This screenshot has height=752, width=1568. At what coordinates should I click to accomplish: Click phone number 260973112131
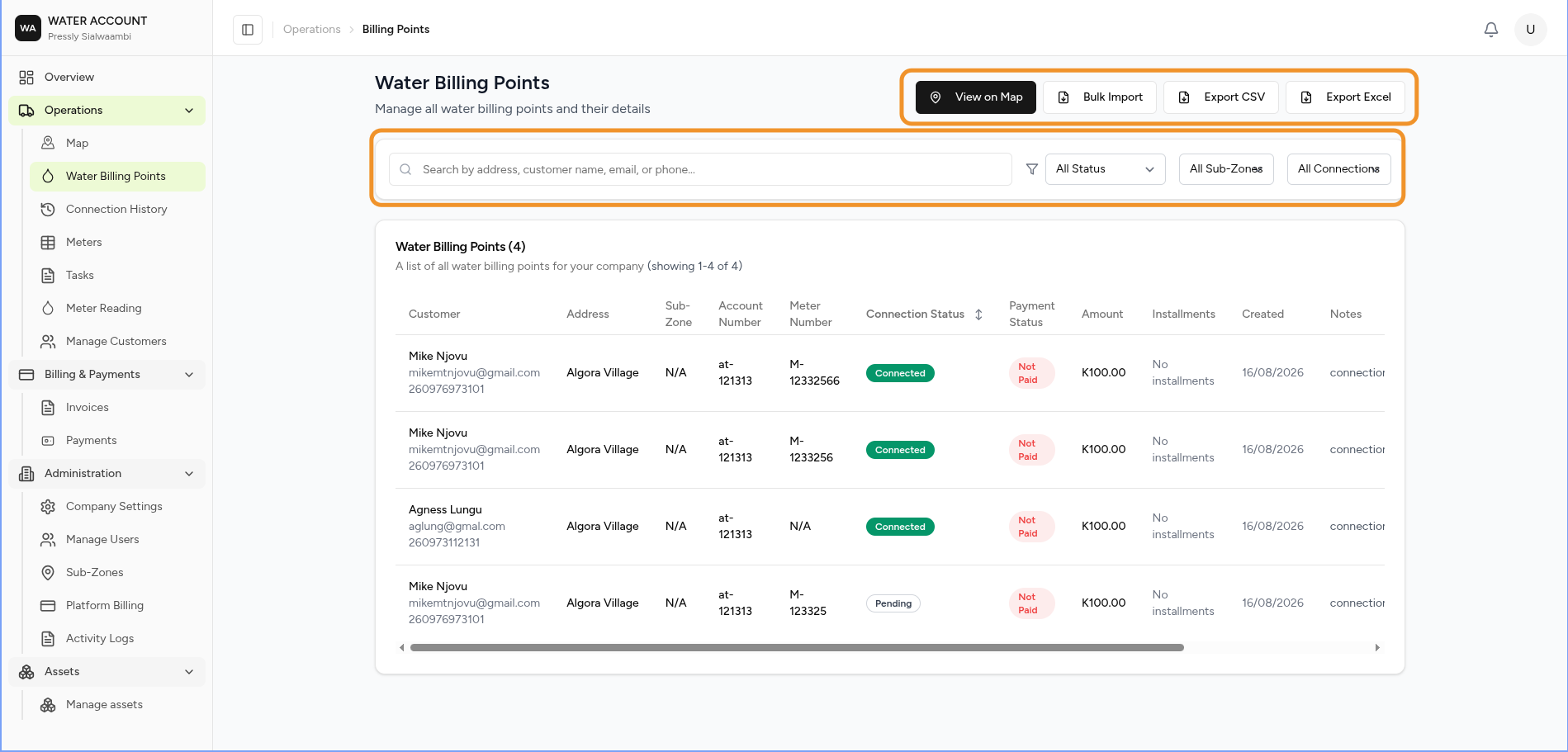click(444, 543)
